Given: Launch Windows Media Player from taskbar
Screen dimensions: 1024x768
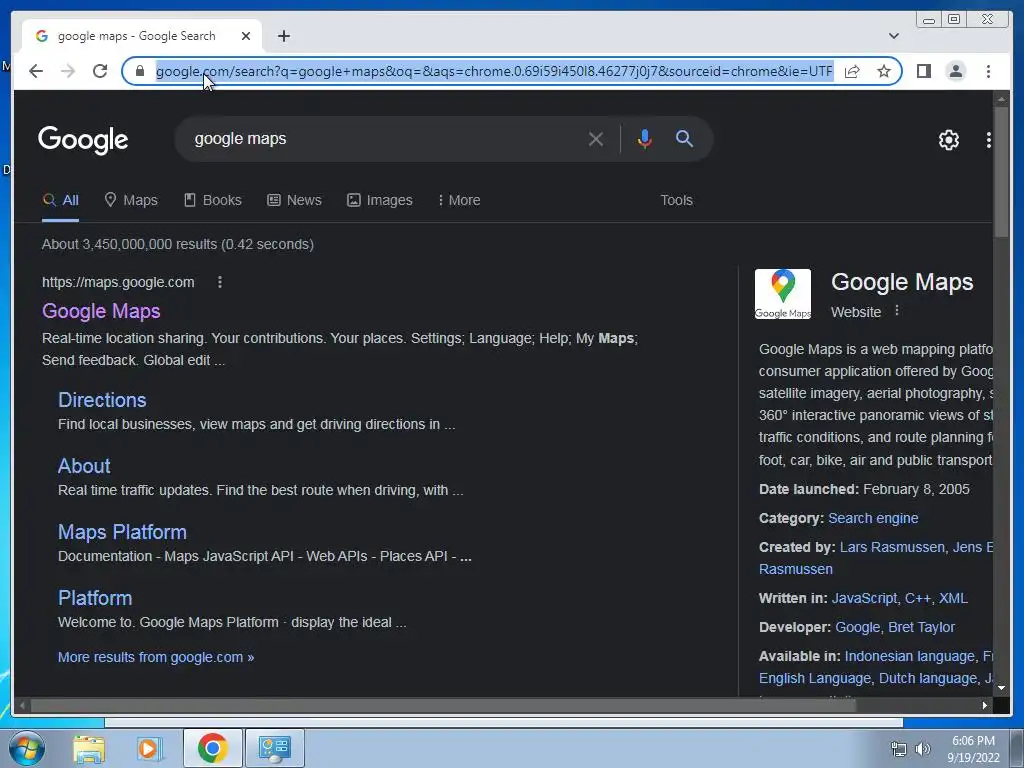Looking at the screenshot, I should click(150, 748).
